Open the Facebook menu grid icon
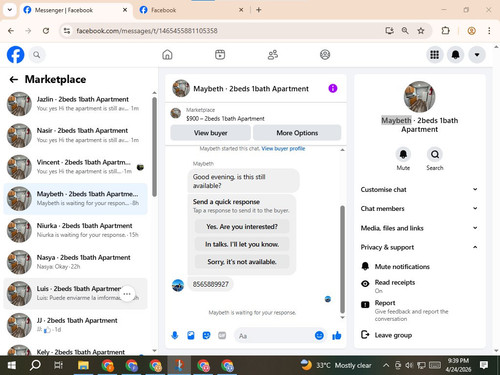 coord(434,55)
